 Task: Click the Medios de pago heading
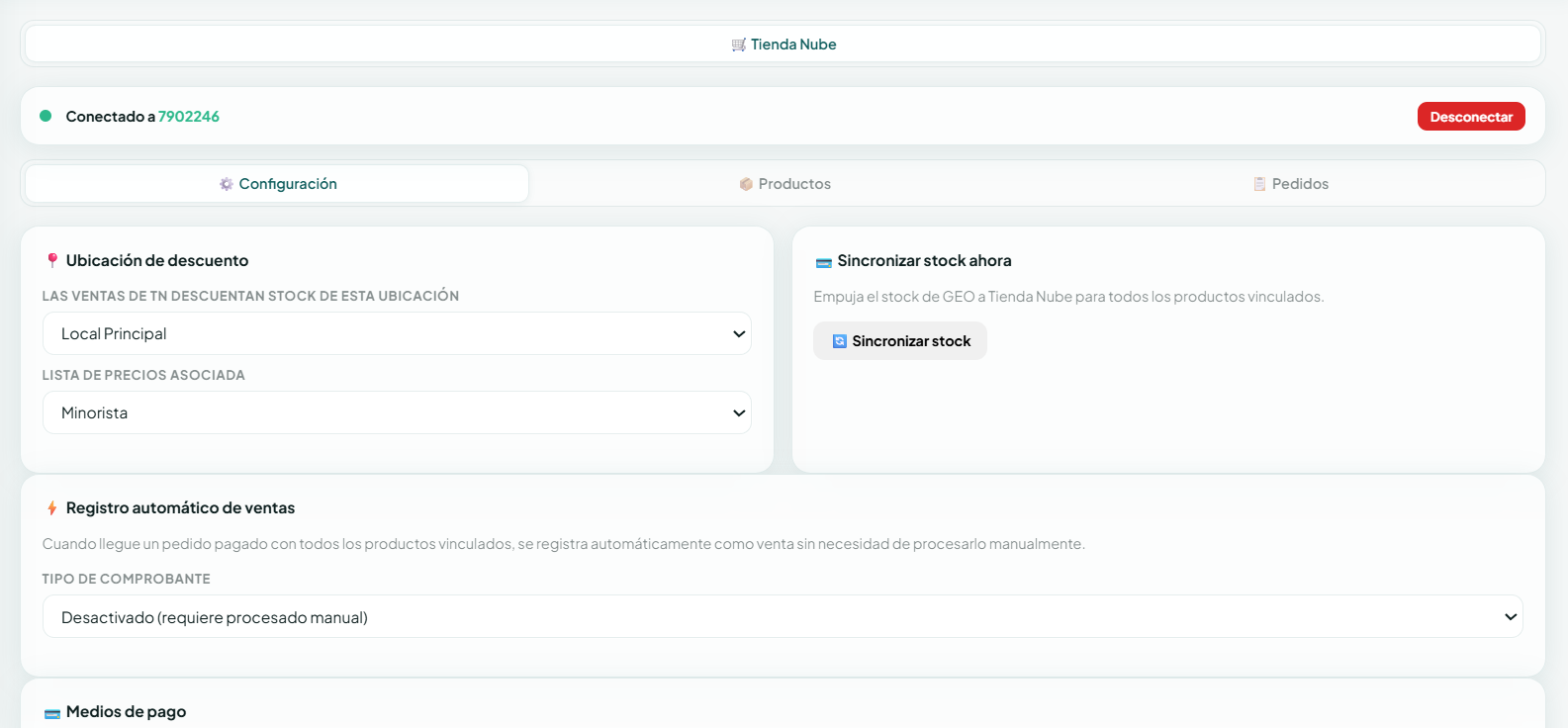point(126,712)
